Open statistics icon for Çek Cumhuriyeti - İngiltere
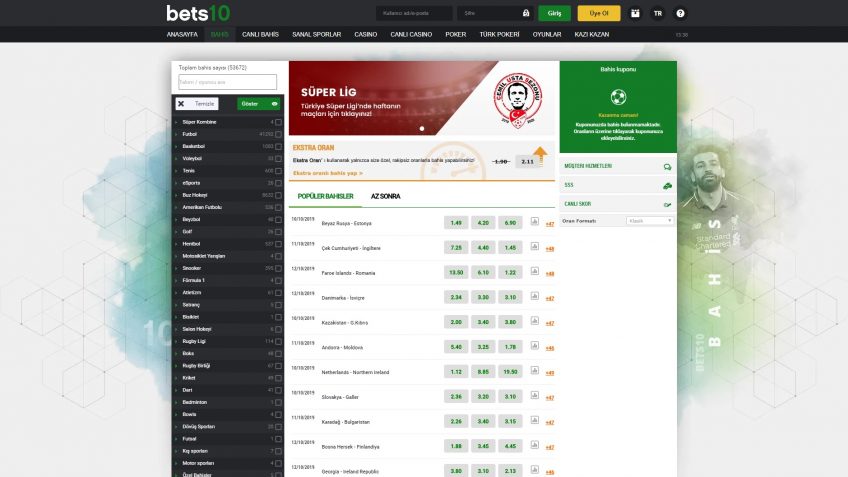This screenshot has width=848, height=477. click(x=534, y=247)
